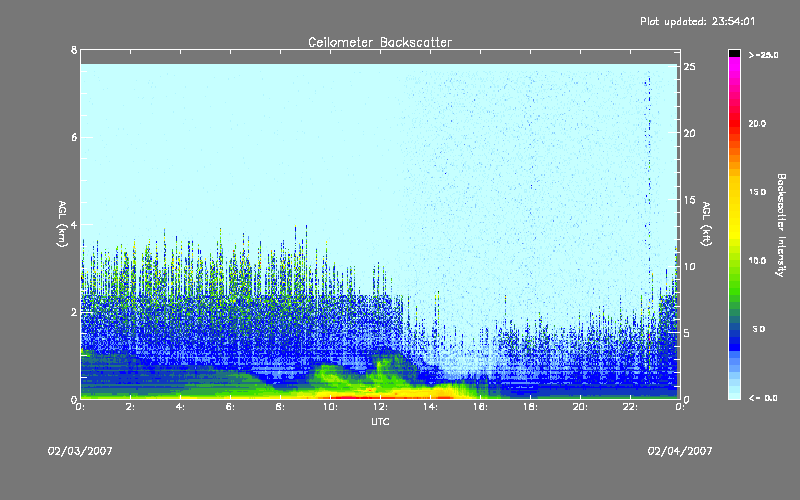Select the 18: hour tick label
Screen dimensions: 800x500
tap(530, 407)
